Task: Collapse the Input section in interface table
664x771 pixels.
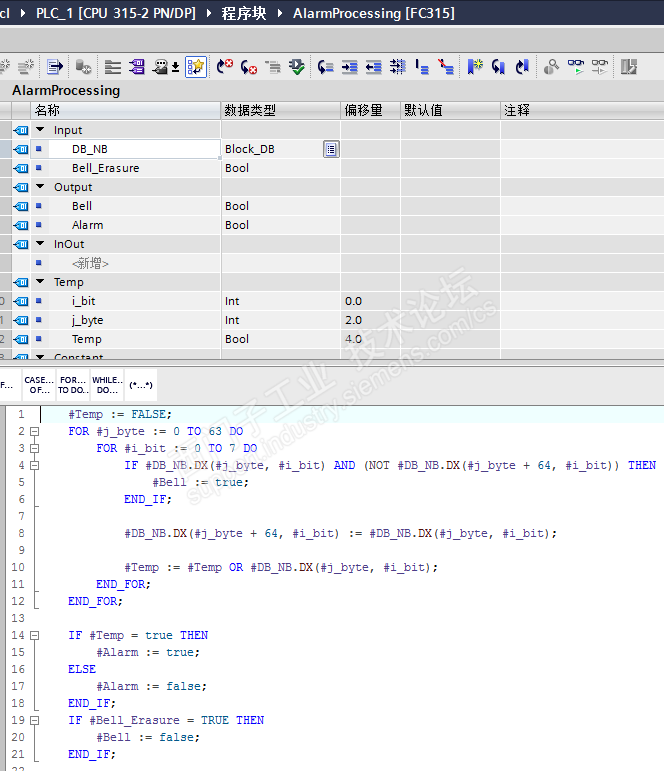Action: 40,130
